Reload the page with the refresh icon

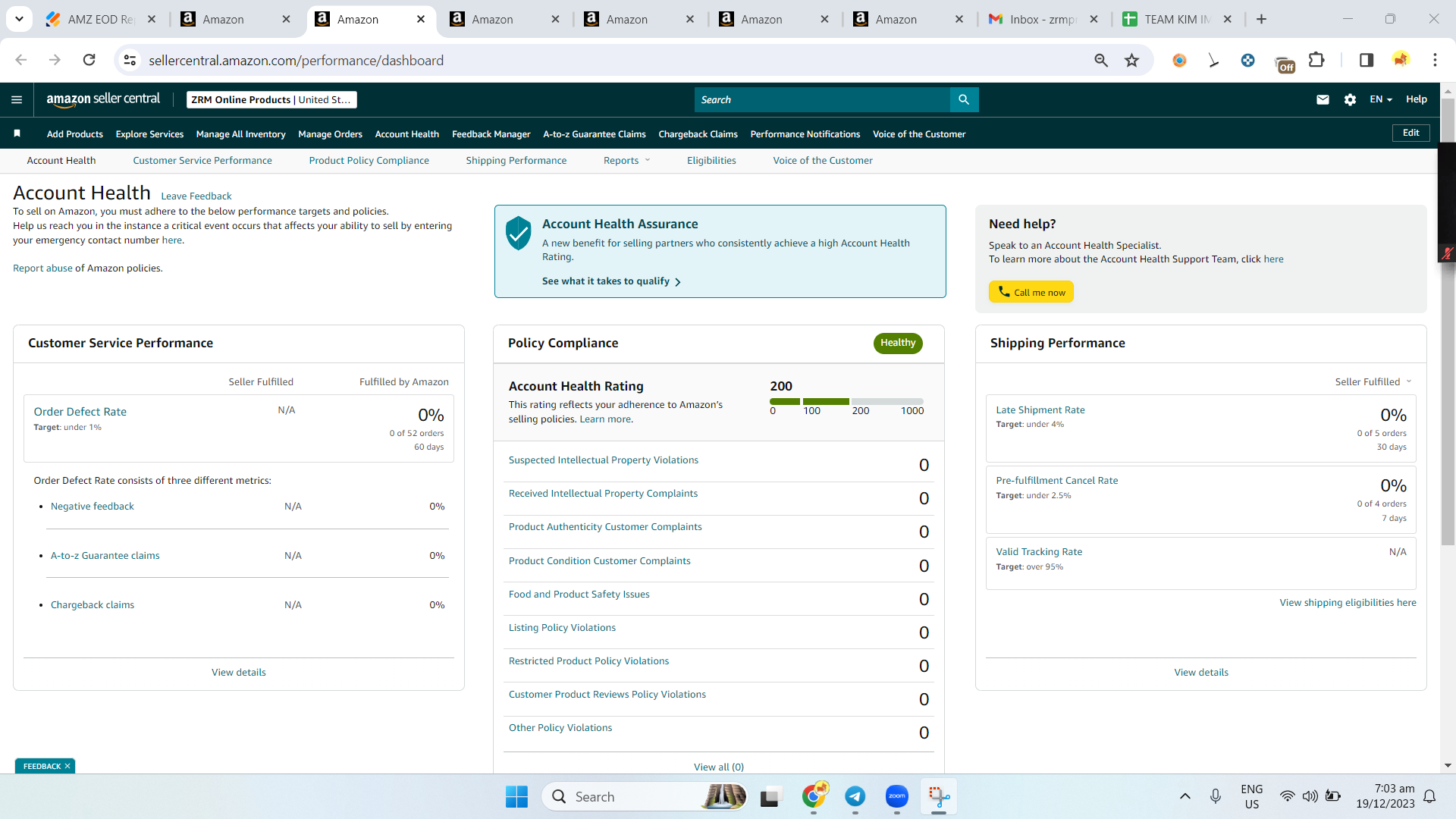click(x=89, y=60)
